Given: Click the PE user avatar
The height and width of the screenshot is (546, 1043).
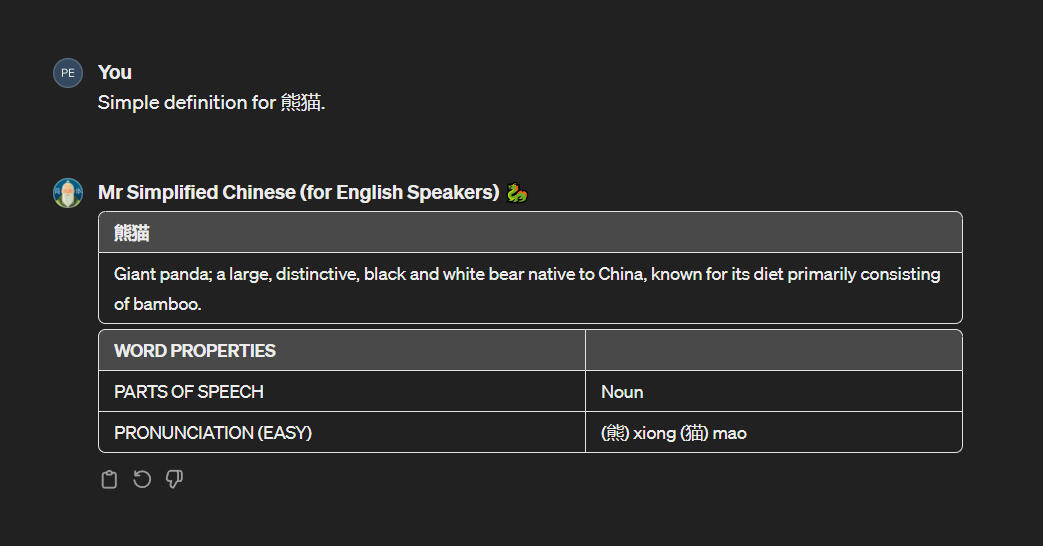Looking at the screenshot, I should [68, 73].
